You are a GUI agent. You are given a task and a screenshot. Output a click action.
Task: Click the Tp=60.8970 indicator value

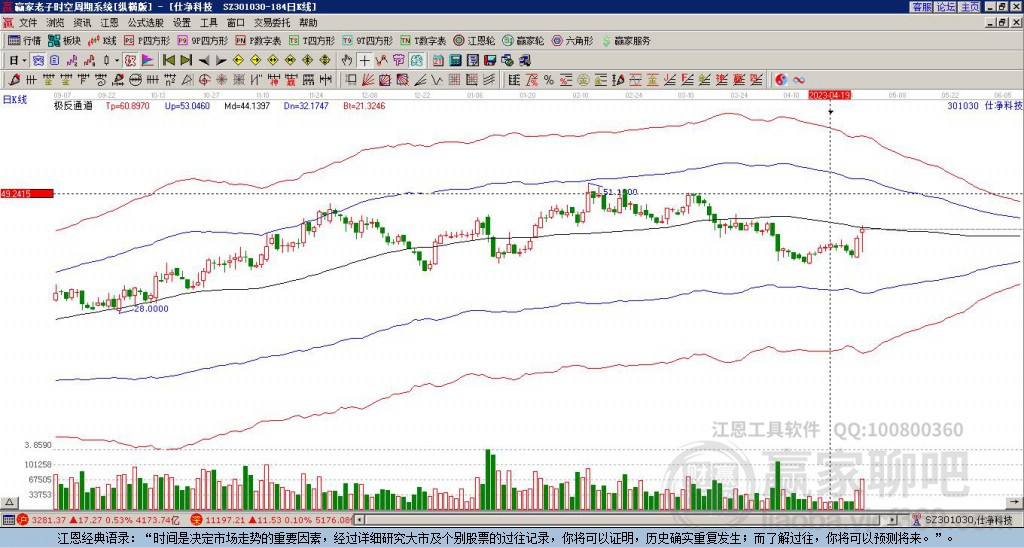[x=127, y=105]
